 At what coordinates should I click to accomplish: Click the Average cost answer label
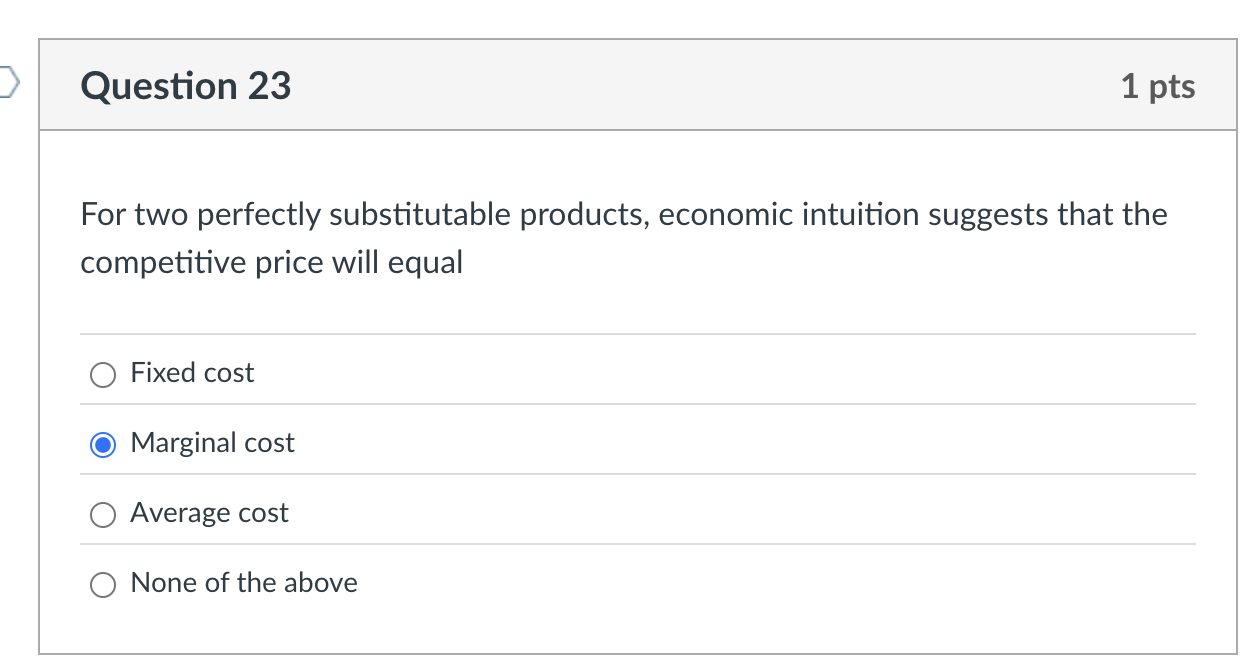click(x=209, y=512)
